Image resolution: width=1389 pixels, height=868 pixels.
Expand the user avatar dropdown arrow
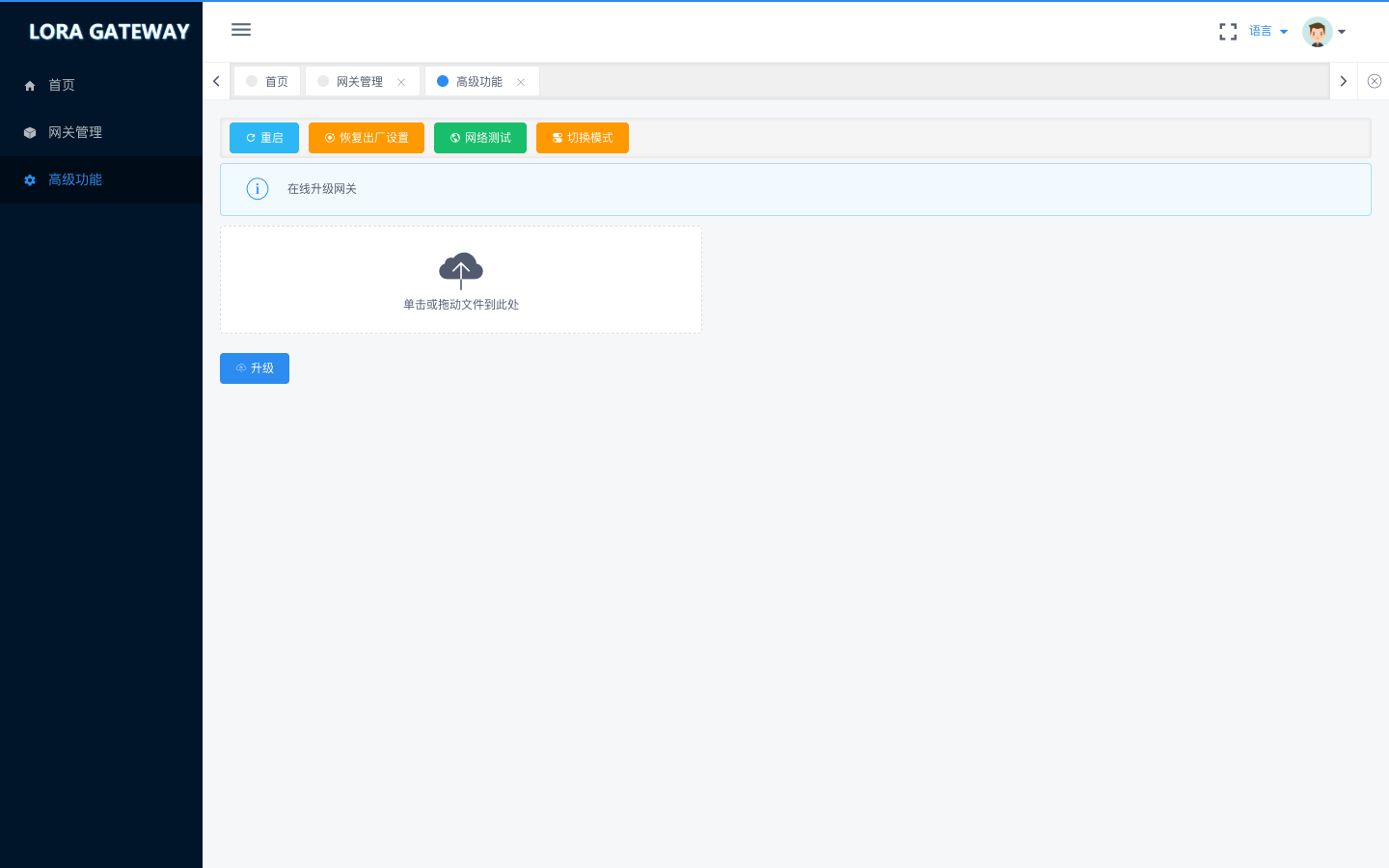click(x=1342, y=32)
